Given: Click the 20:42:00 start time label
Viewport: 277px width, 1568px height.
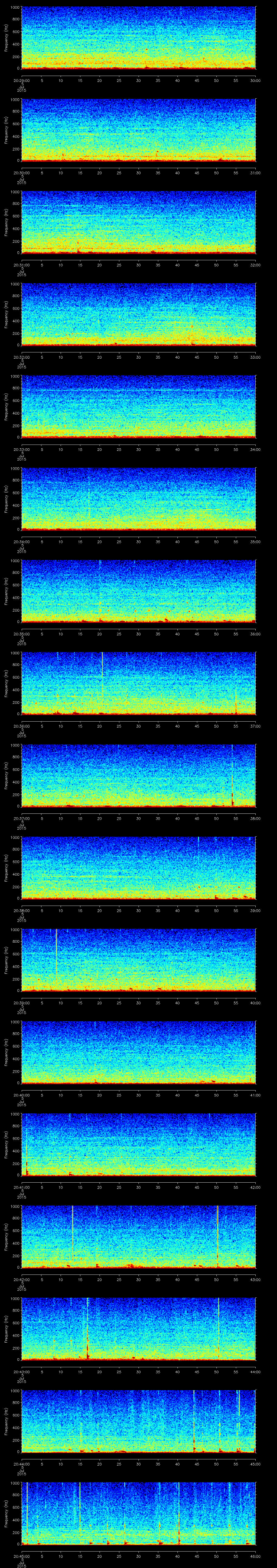Looking at the screenshot, I should coord(21,1279).
